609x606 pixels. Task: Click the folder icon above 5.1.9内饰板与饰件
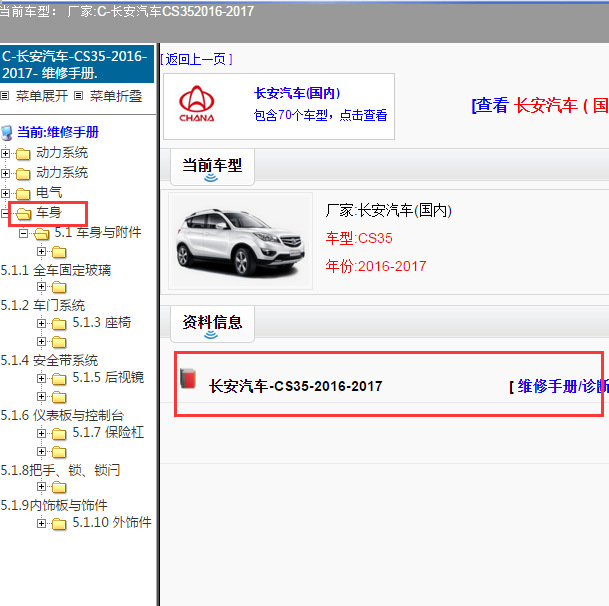(x=59, y=487)
